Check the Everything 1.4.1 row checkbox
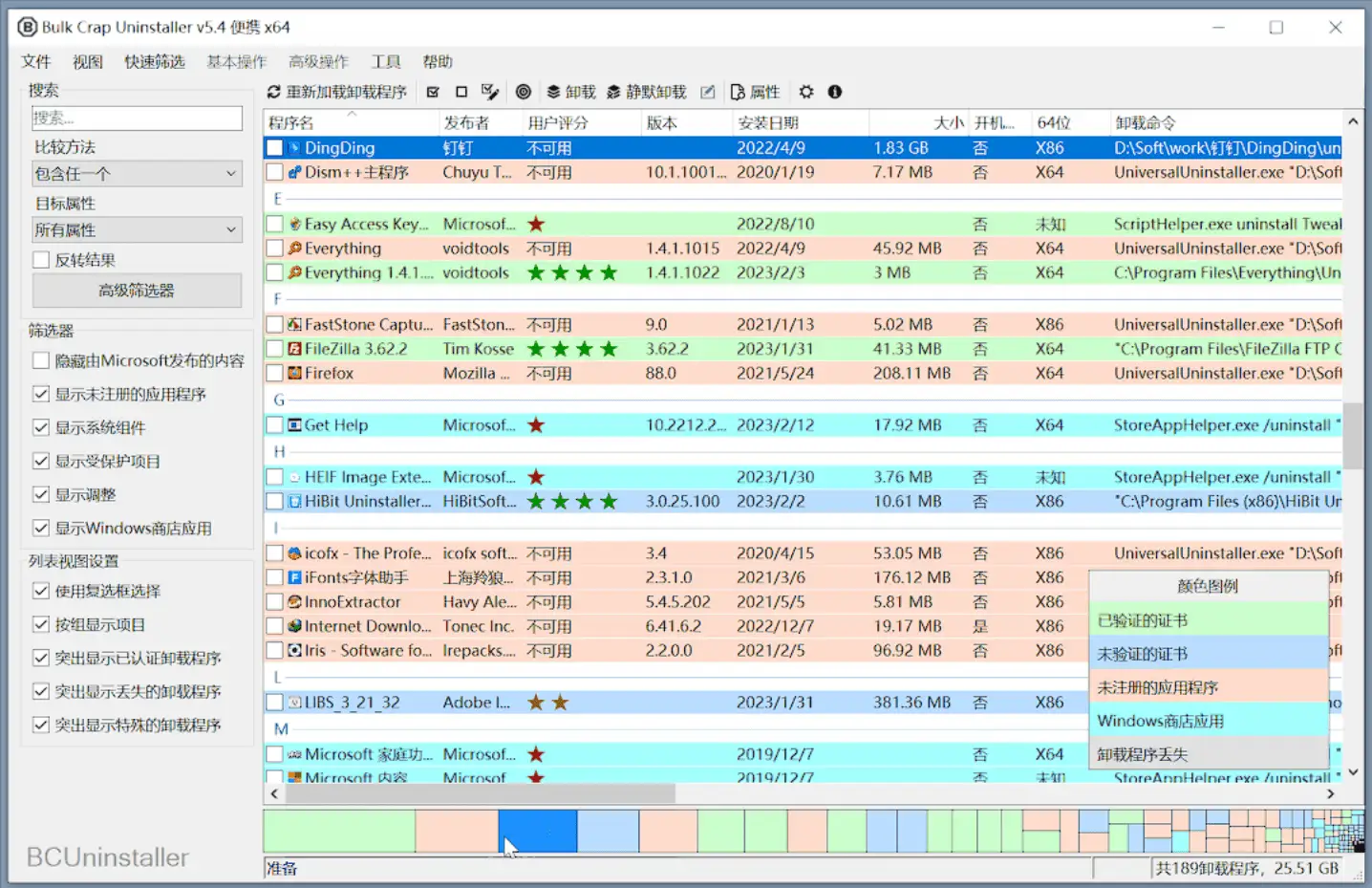 pyautogui.click(x=275, y=272)
